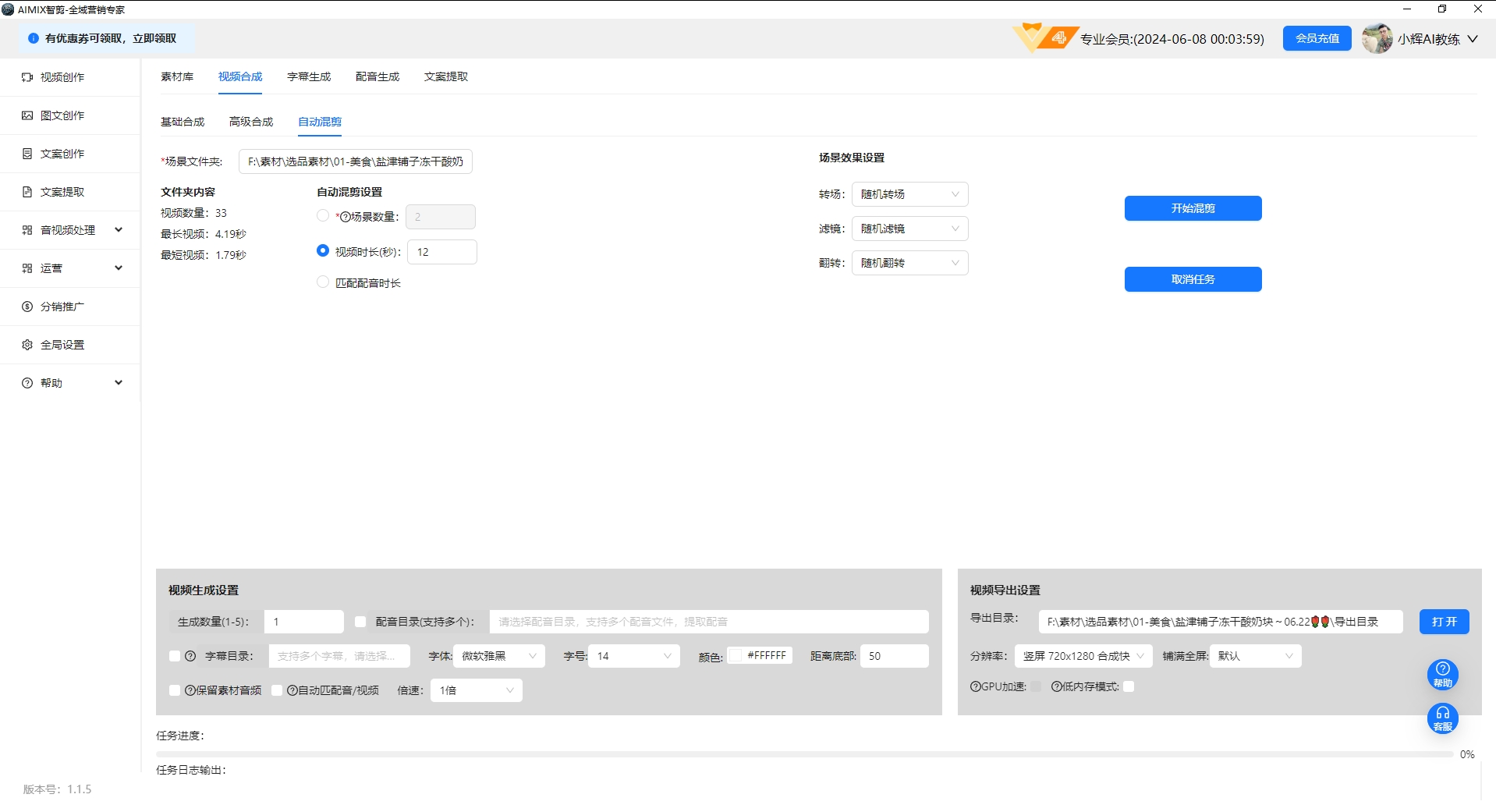
Task: Tick the 配音目录 checkbox
Action: [360, 622]
